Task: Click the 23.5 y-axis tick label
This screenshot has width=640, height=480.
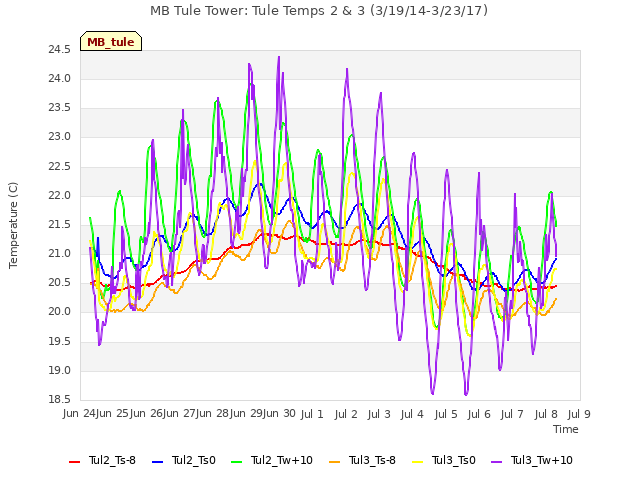Action: [x=60, y=108]
